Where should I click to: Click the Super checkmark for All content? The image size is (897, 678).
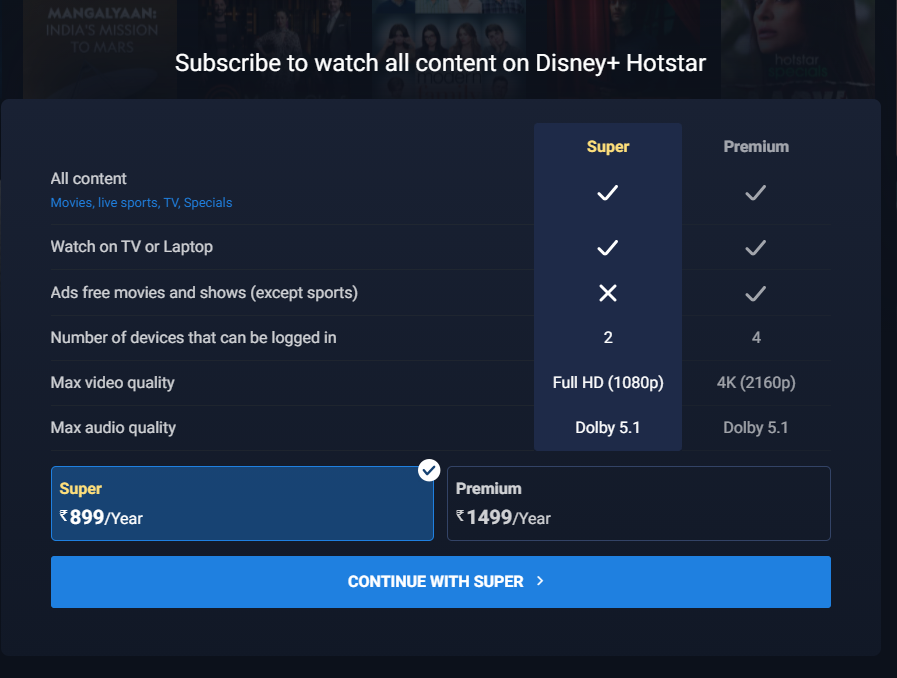(608, 193)
